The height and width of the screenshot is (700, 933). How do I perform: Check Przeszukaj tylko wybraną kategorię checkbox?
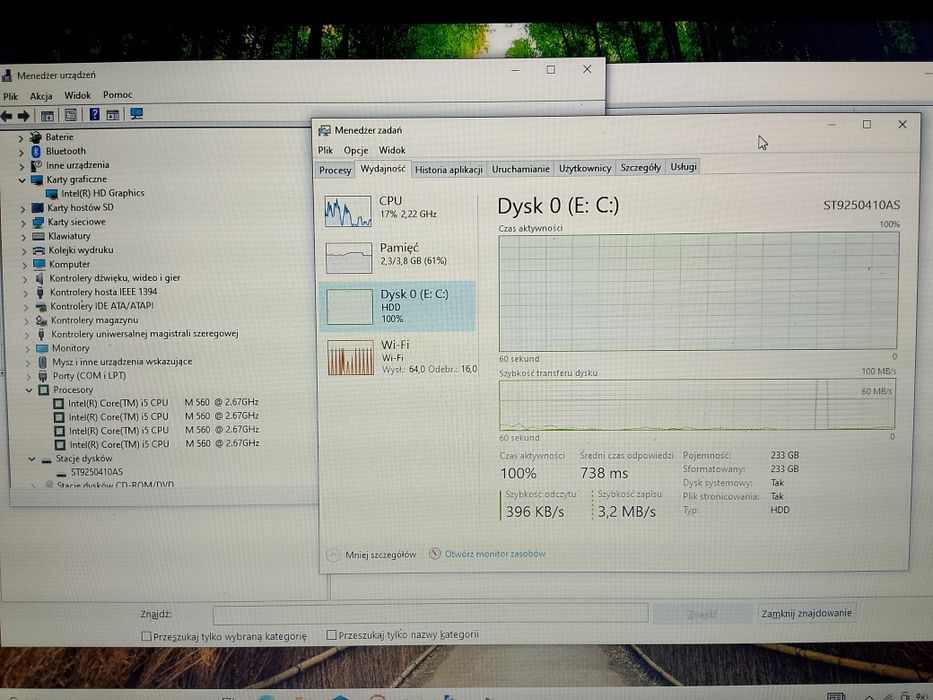146,636
